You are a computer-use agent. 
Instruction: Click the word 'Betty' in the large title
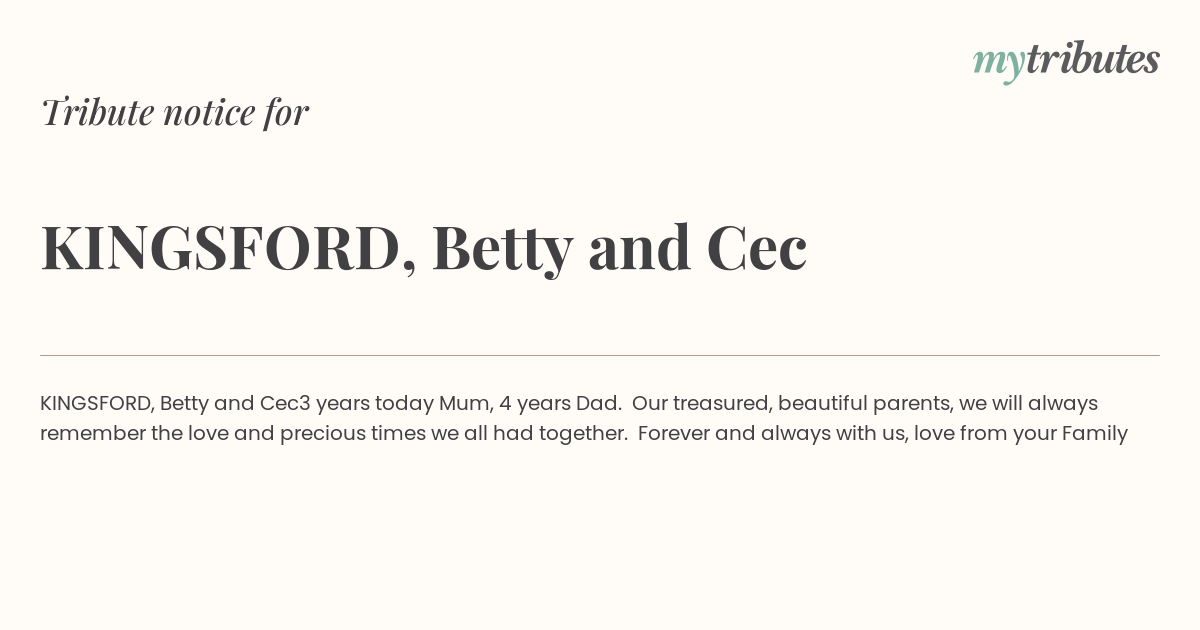(x=502, y=250)
